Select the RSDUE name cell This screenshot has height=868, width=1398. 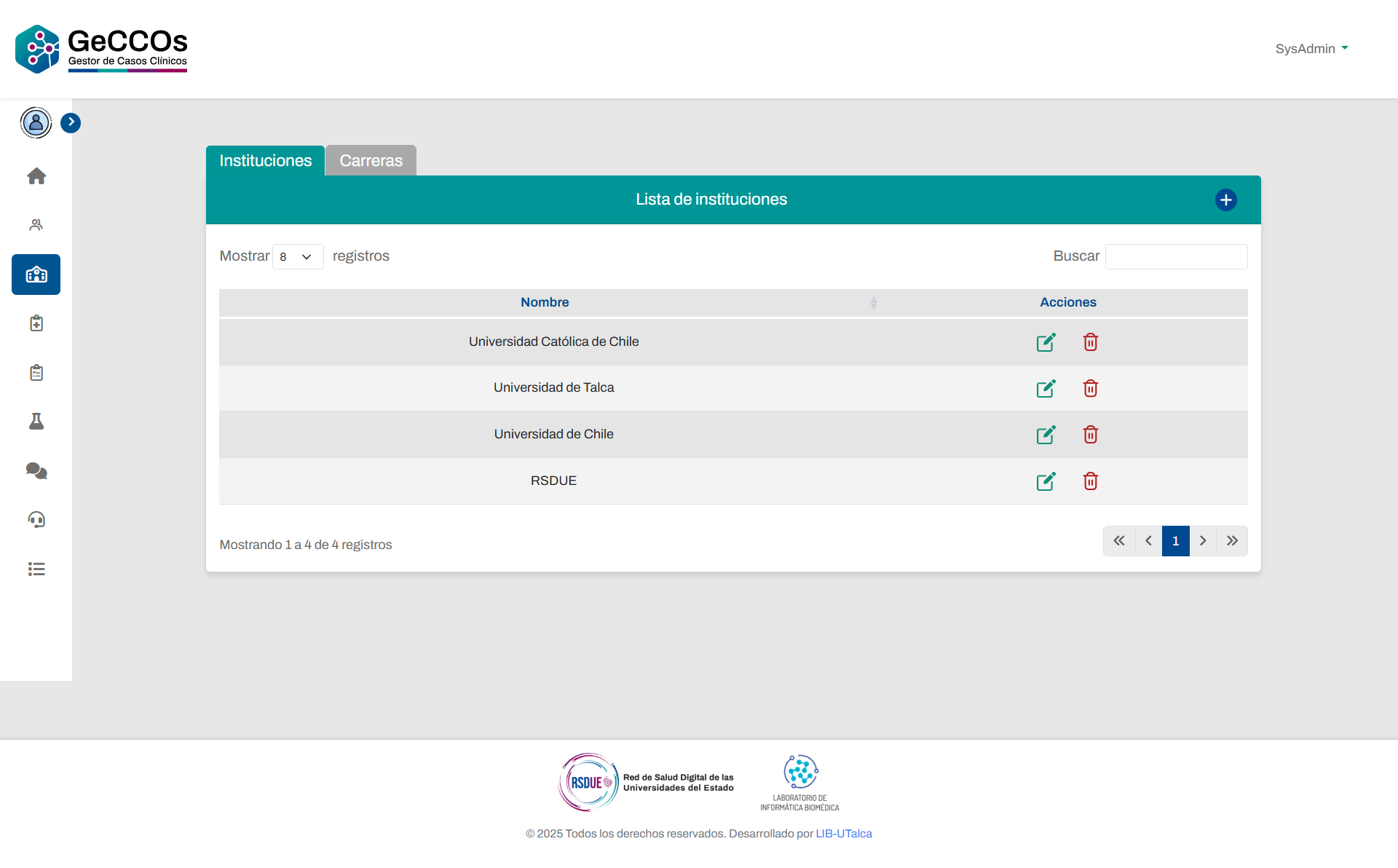[554, 481]
